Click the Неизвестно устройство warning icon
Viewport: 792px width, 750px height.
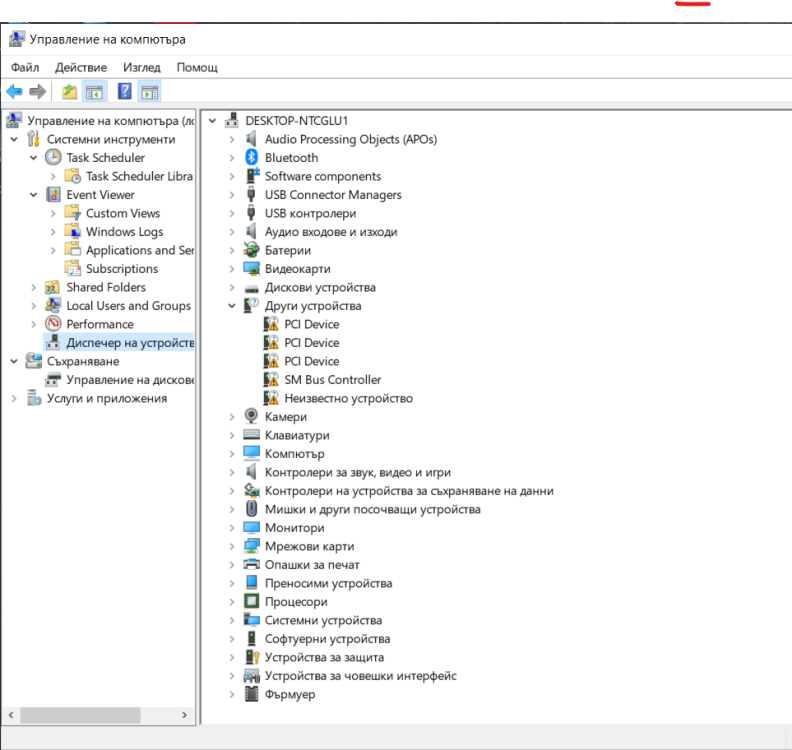click(x=271, y=398)
